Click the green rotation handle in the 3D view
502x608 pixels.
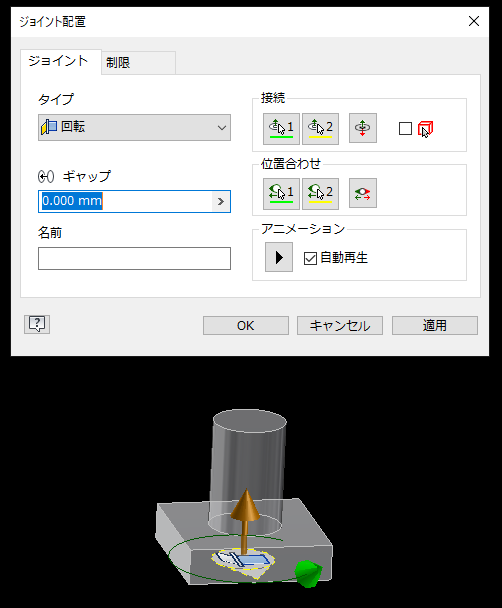click(308, 573)
